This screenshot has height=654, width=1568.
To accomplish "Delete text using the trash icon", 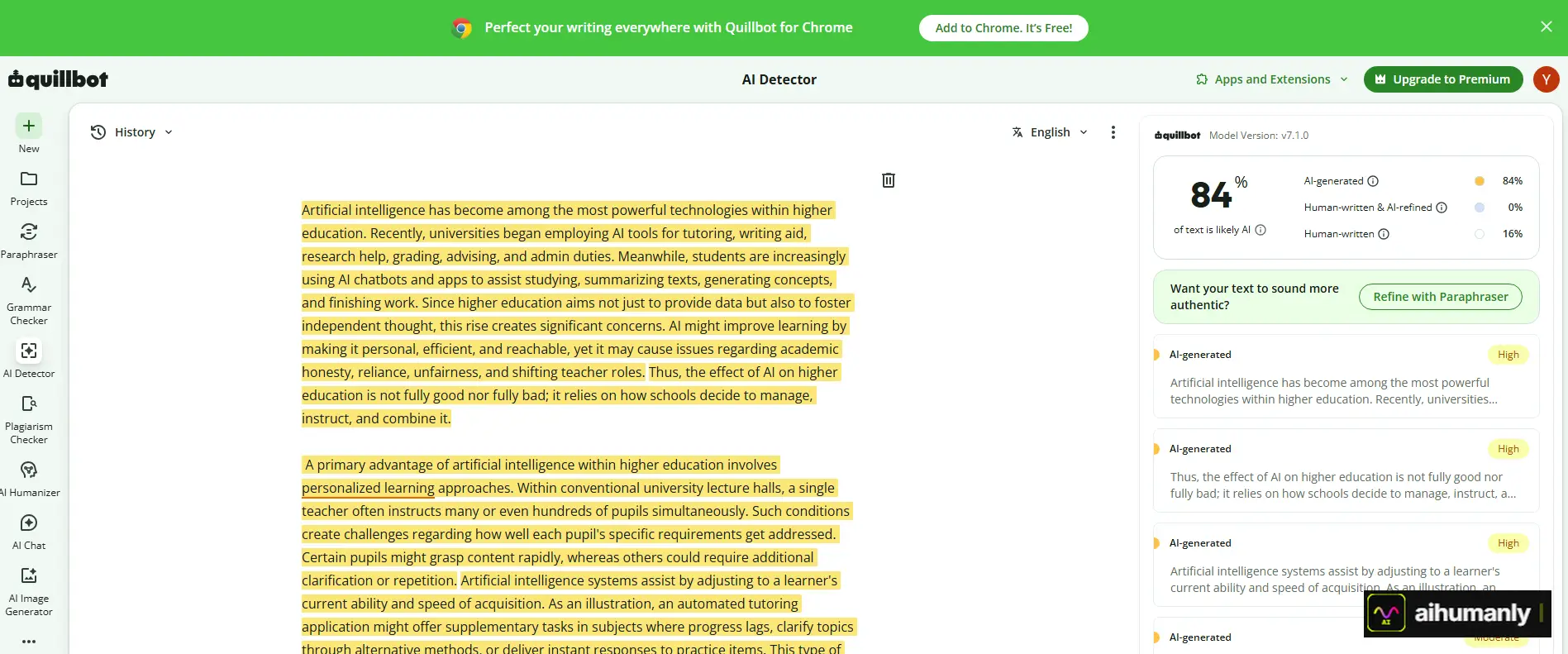I will (889, 180).
